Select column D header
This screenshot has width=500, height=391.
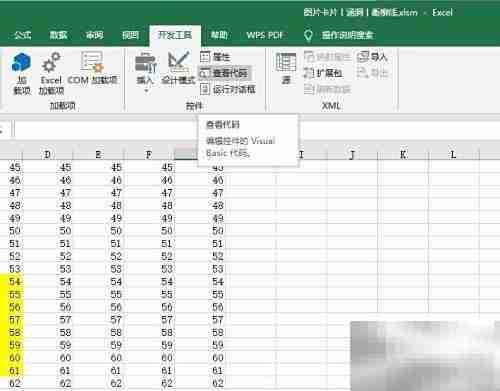pyautogui.click(x=47, y=154)
